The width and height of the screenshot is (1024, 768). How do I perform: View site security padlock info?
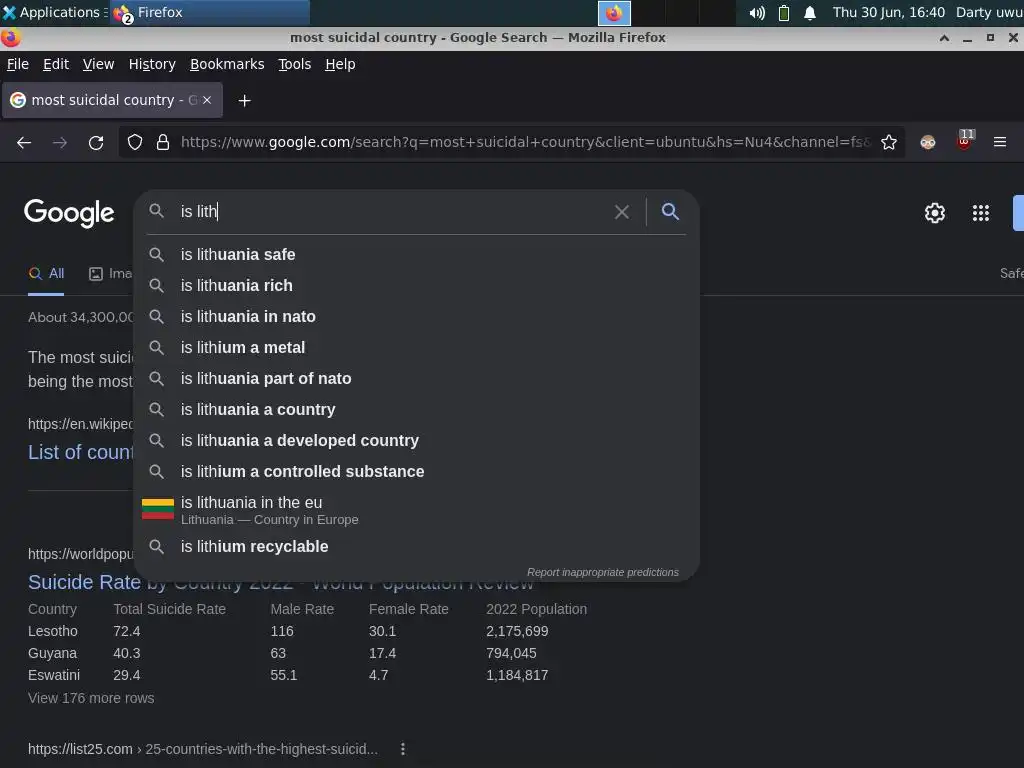163,142
